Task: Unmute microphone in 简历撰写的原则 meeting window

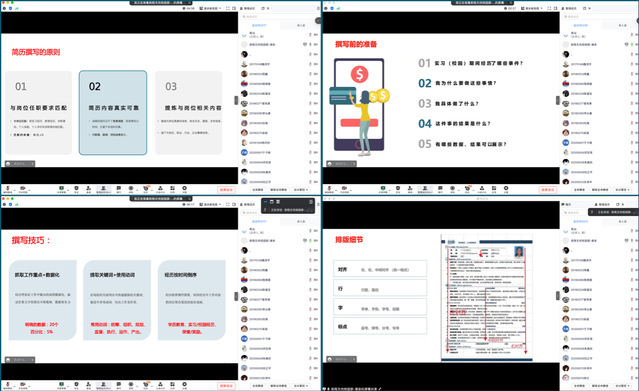Action: coord(7,189)
